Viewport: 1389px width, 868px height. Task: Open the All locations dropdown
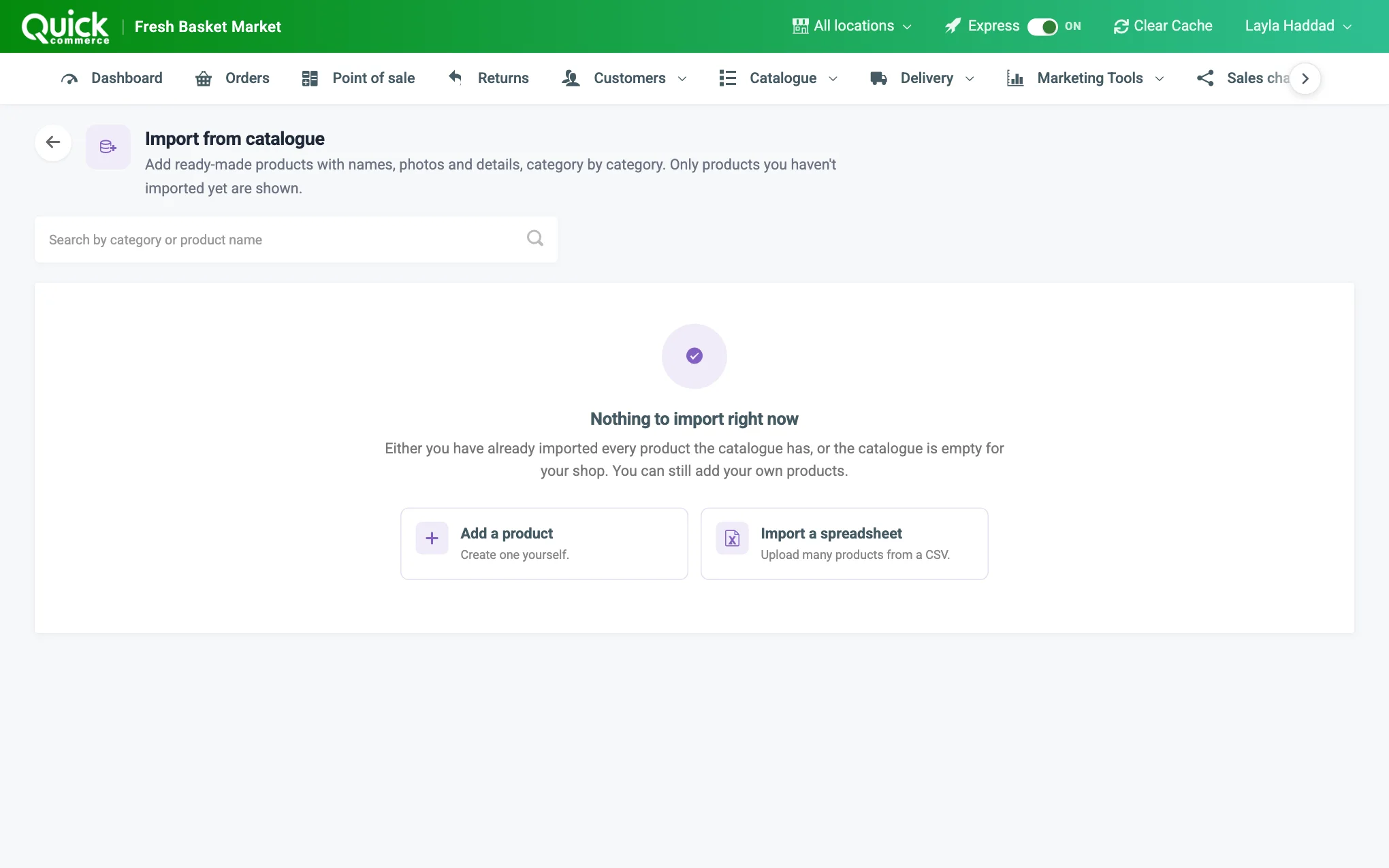[x=852, y=26]
